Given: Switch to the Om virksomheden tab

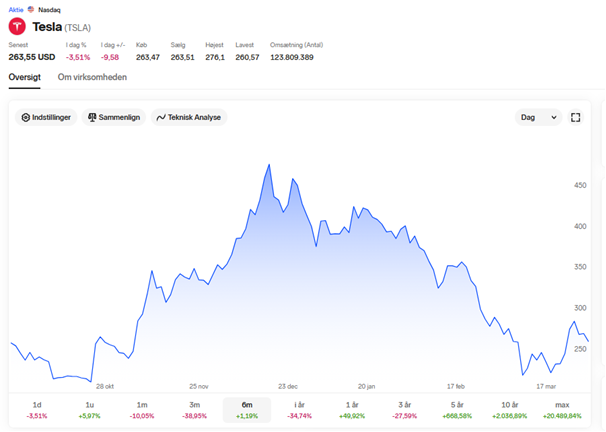Looking at the screenshot, I should pos(92,77).
